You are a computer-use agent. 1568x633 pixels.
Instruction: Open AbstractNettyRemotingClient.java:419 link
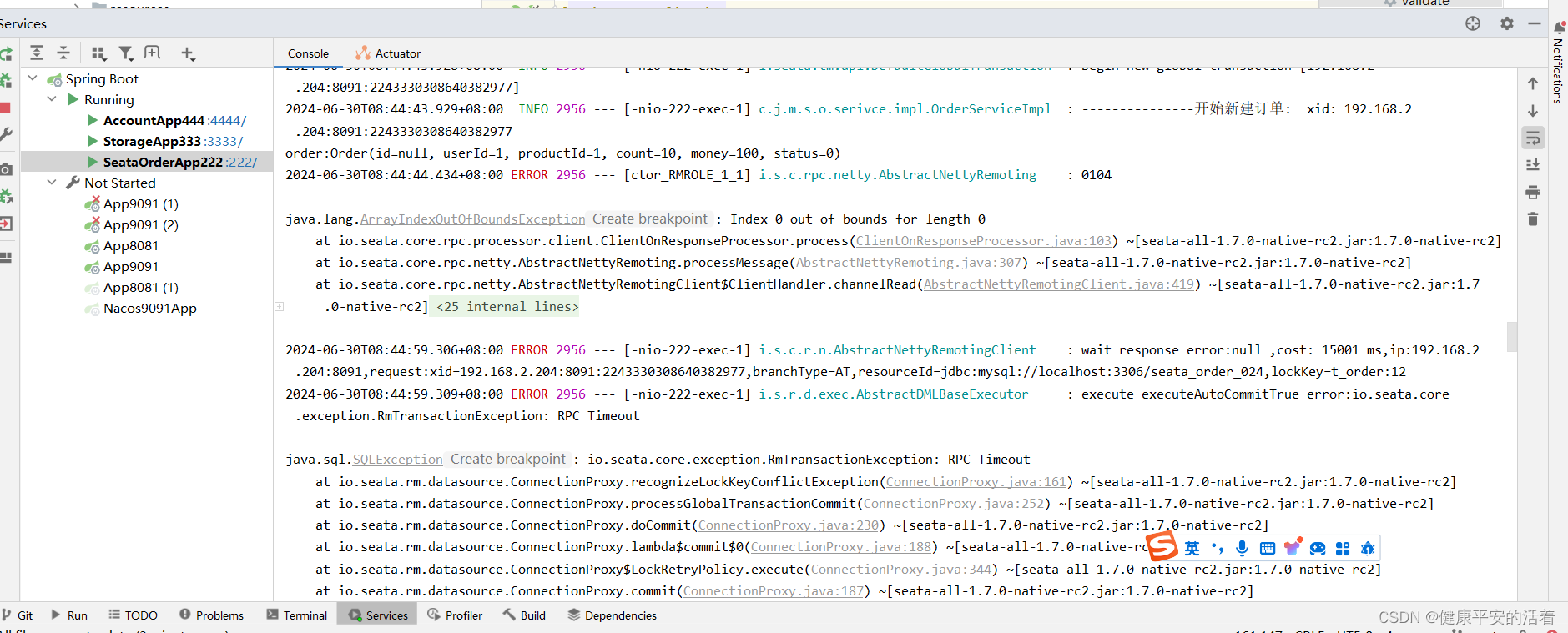(x=1058, y=284)
